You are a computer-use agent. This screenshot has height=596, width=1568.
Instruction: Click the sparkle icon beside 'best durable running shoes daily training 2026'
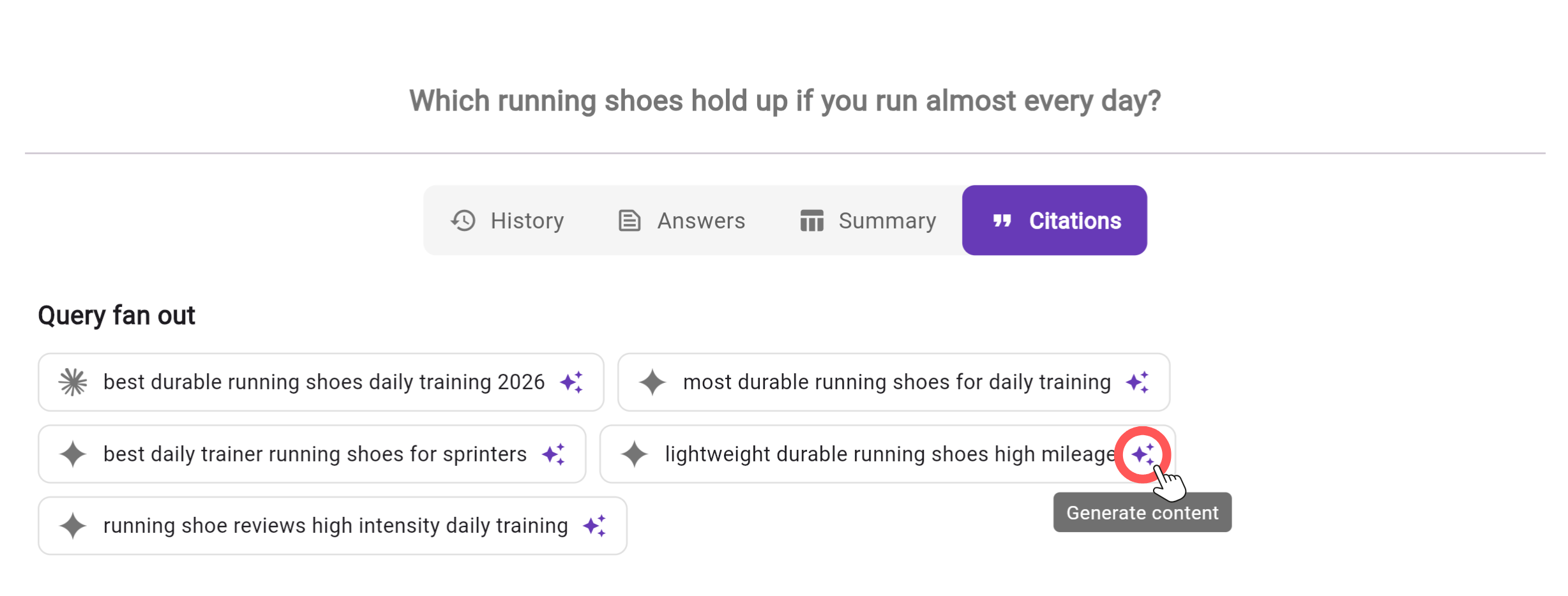click(x=573, y=382)
